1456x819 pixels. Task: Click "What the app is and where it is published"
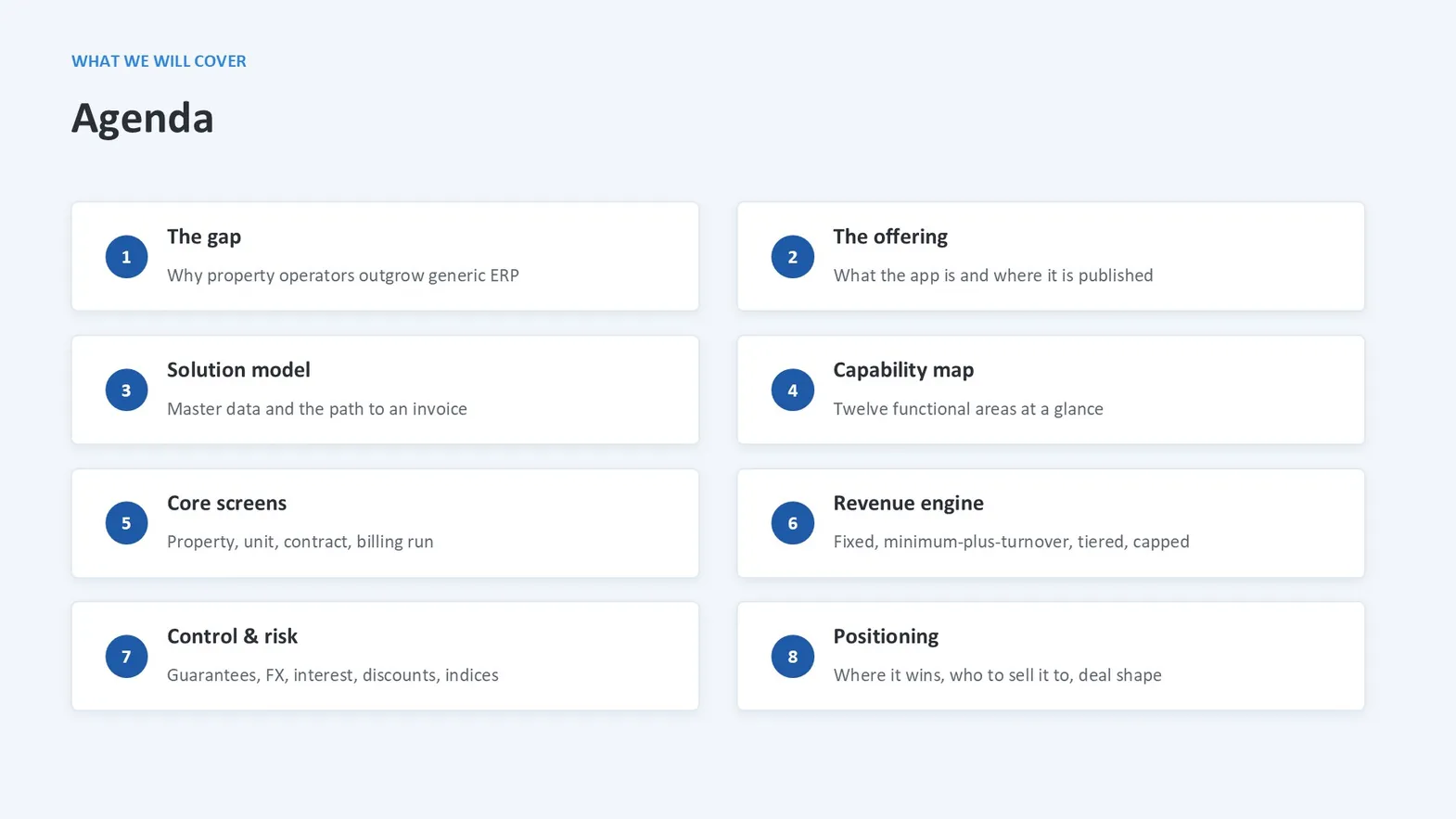coord(993,275)
